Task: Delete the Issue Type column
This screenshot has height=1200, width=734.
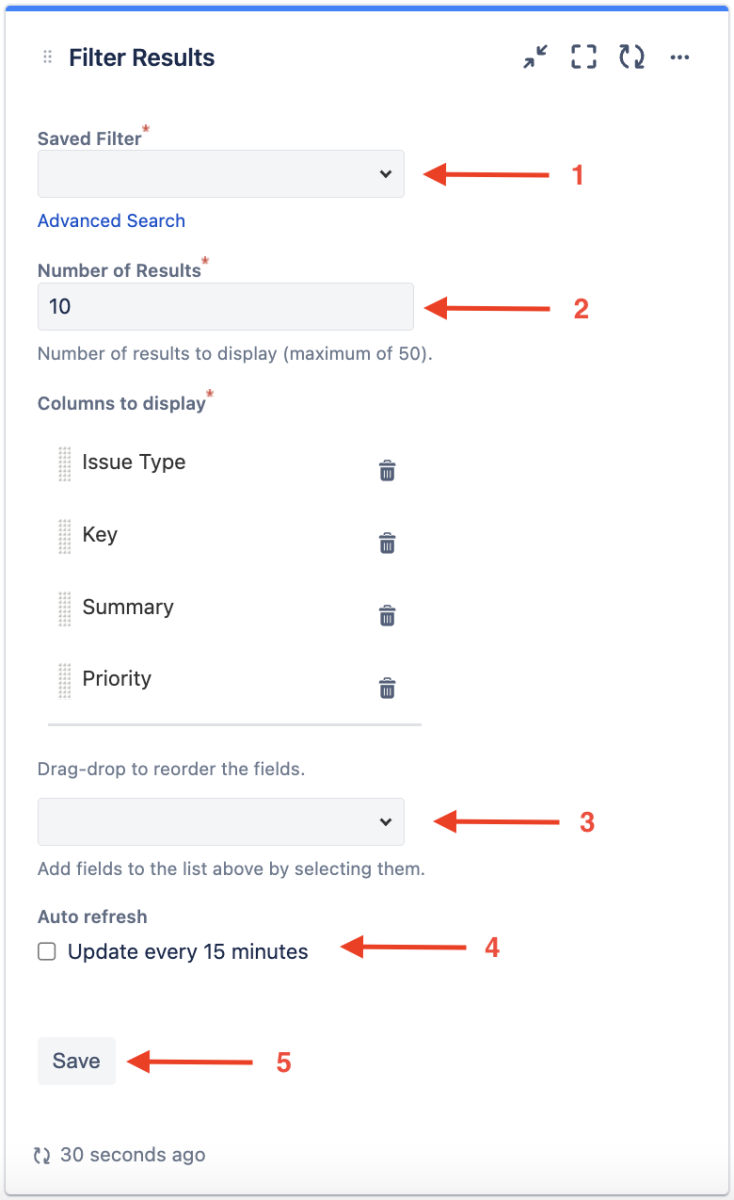Action: (x=387, y=471)
